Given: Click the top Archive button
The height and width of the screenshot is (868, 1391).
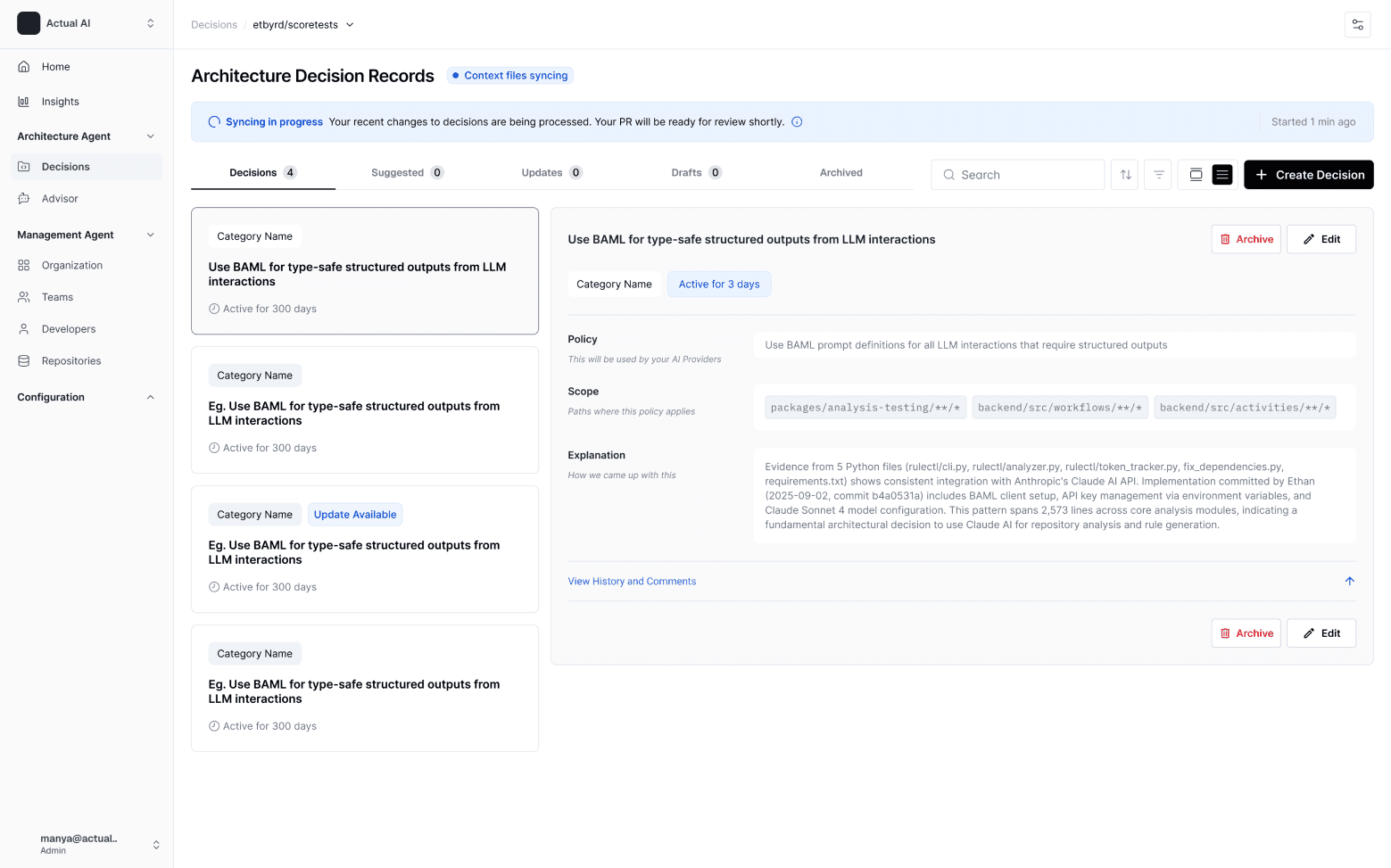Looking at the screenshot, I should pos(1246,239).
